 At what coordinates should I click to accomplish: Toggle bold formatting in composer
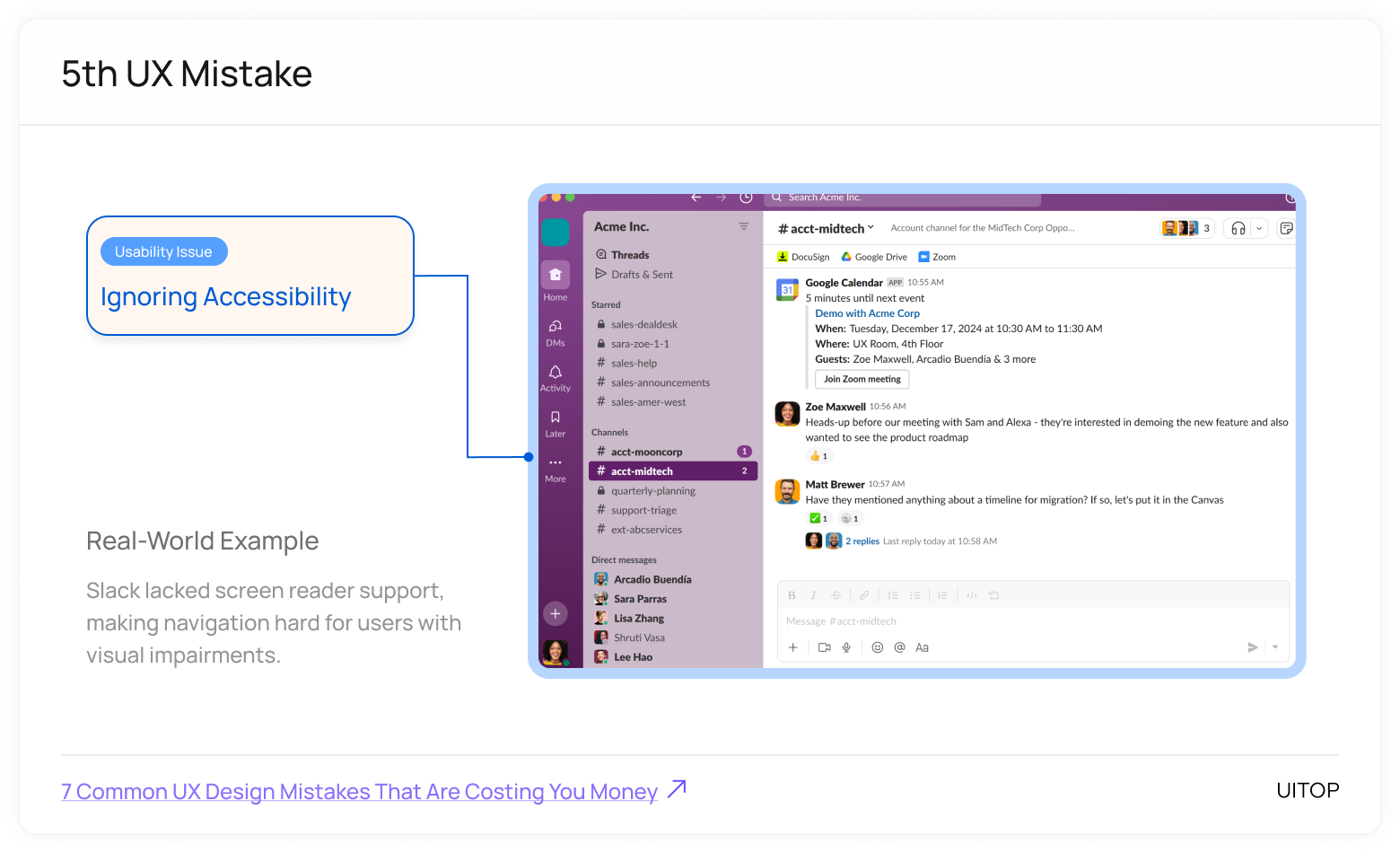[792, 595]
